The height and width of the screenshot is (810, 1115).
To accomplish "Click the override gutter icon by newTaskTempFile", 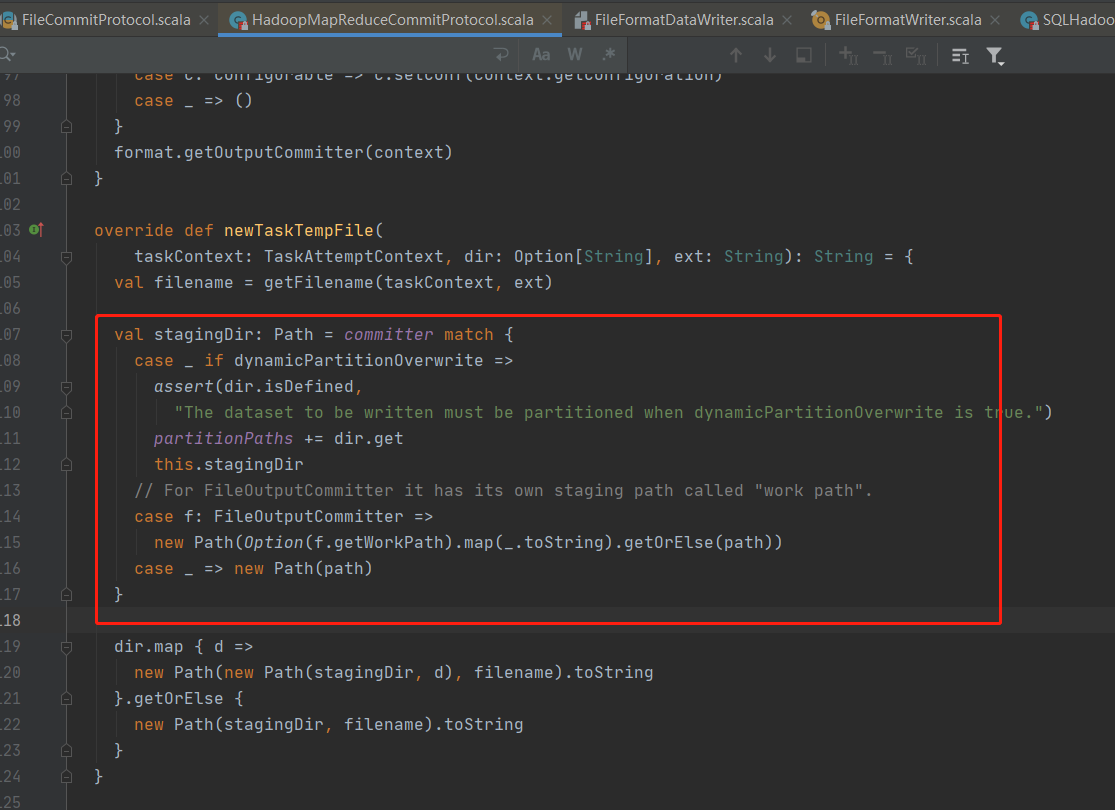I will point(36,230).
